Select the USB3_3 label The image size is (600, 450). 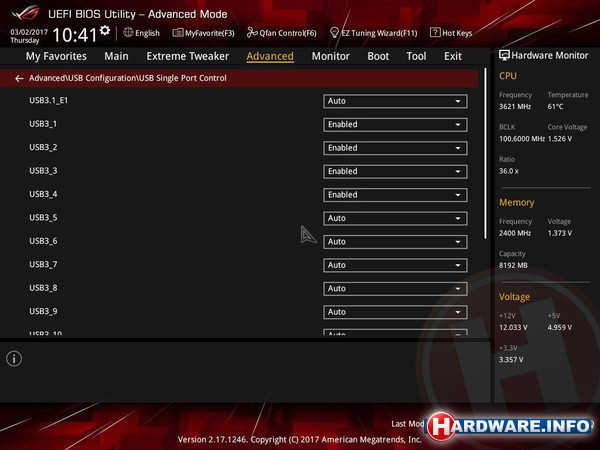tap(43, 171)
